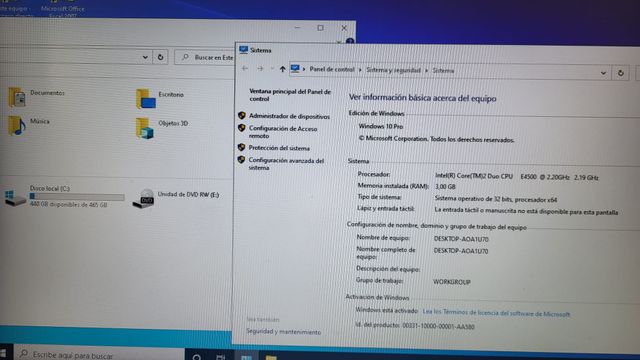Viewport: 640px width, 360px height.
Task: Open Seguridad y mantenimiento link
Action: pyautogui.click(x=283, y=332)
